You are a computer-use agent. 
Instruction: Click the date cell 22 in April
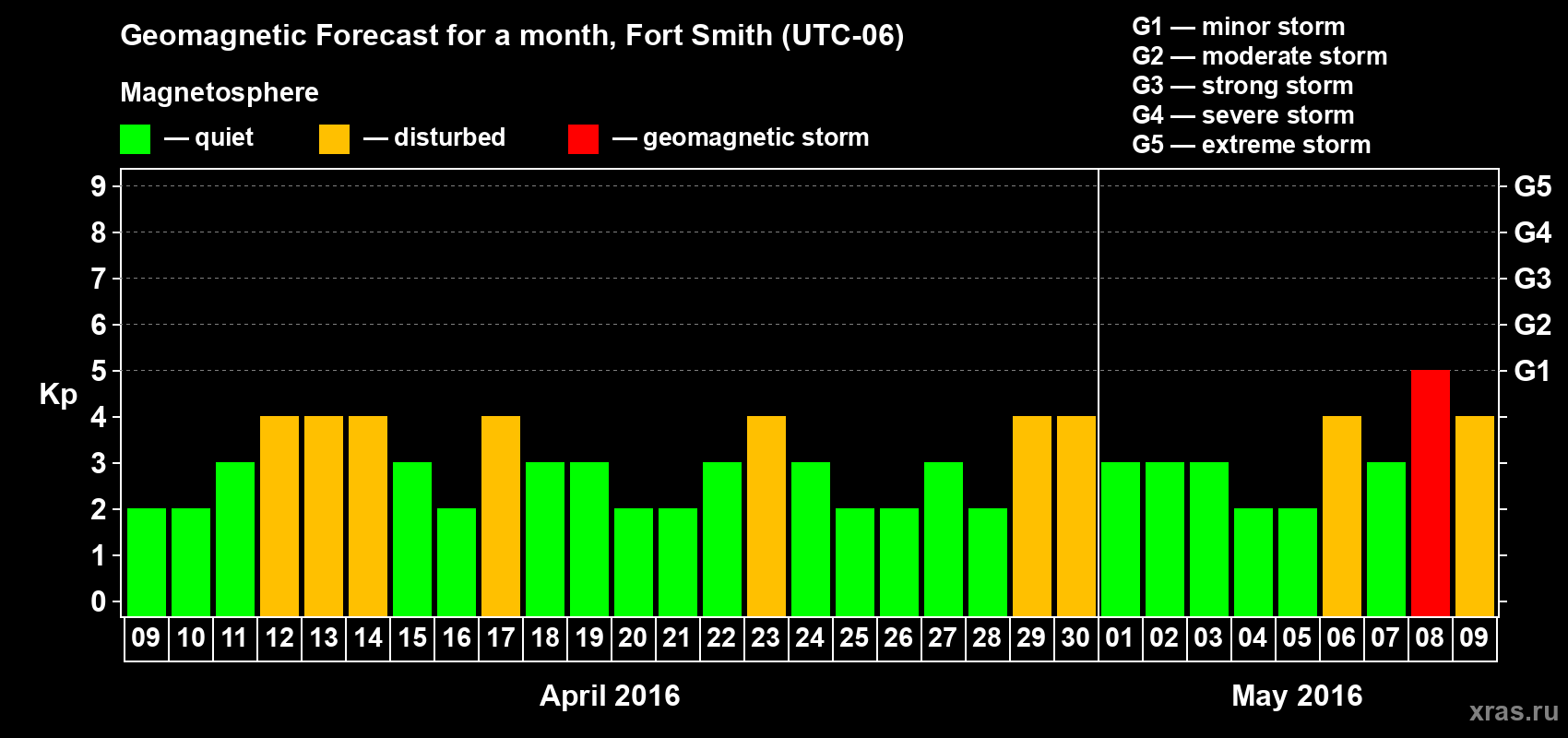pyautogui.click(x=722, y=638)
